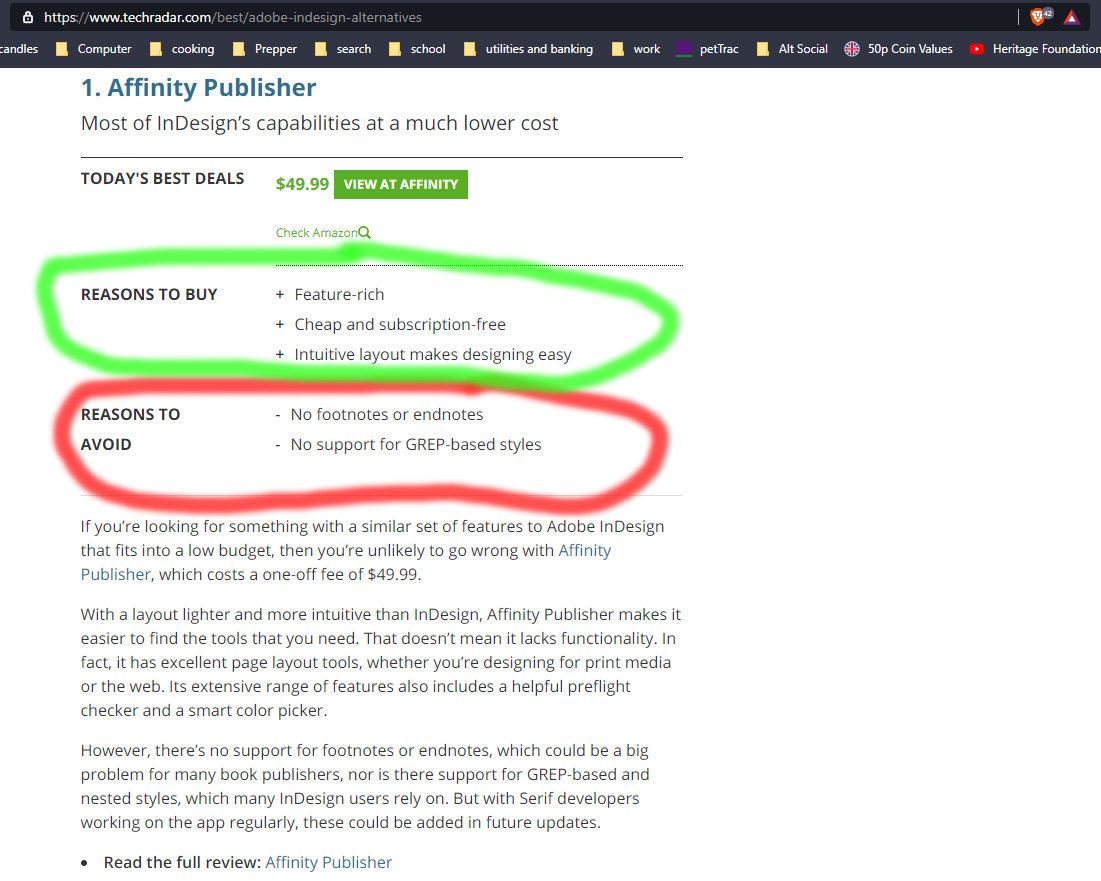Open the work bookmarks folder
Image resolution: width=1101 pixels, height=881 pixels.
coord(635,48)
